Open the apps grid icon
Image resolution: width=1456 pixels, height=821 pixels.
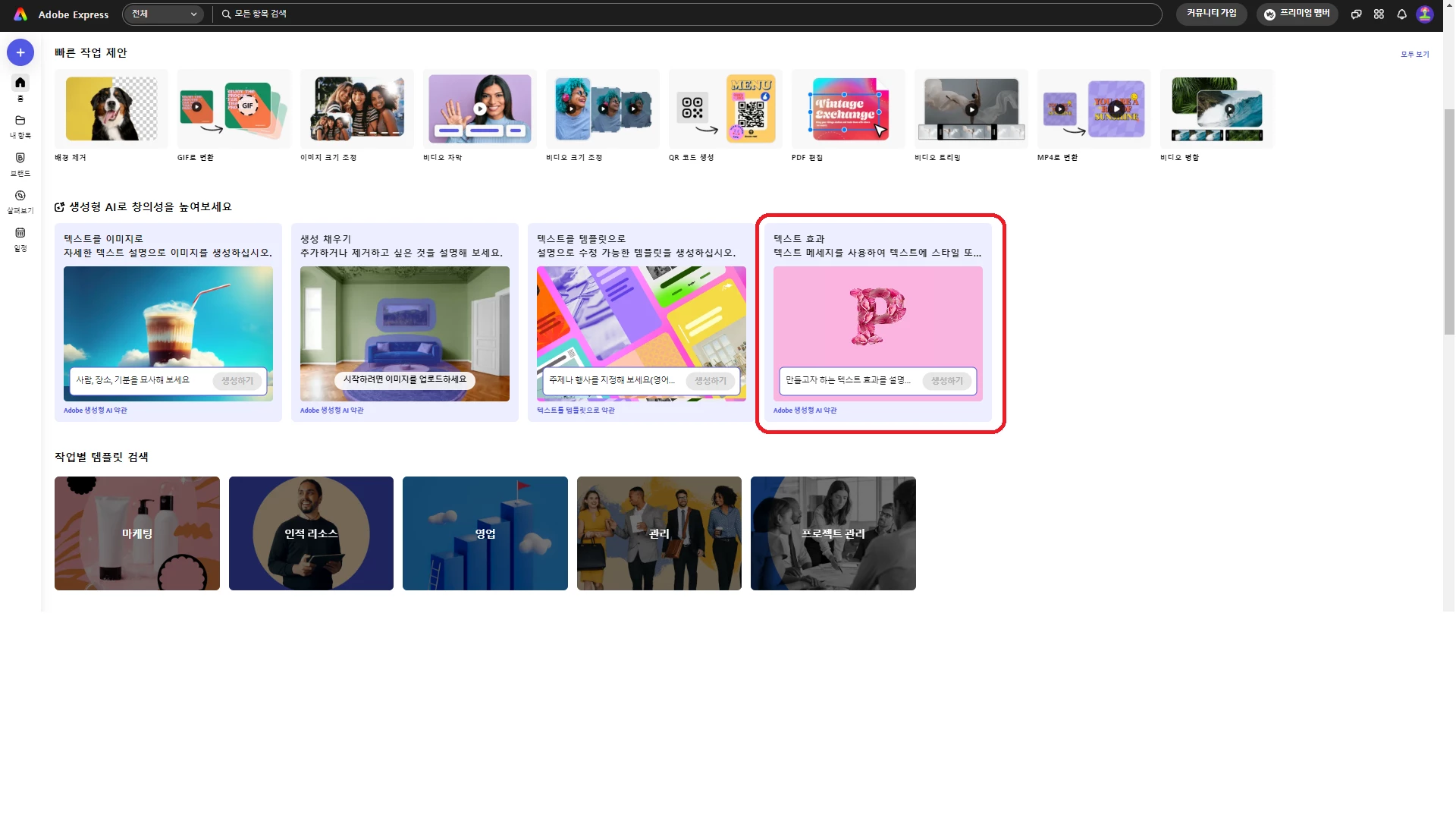(x=1379, y=14)
